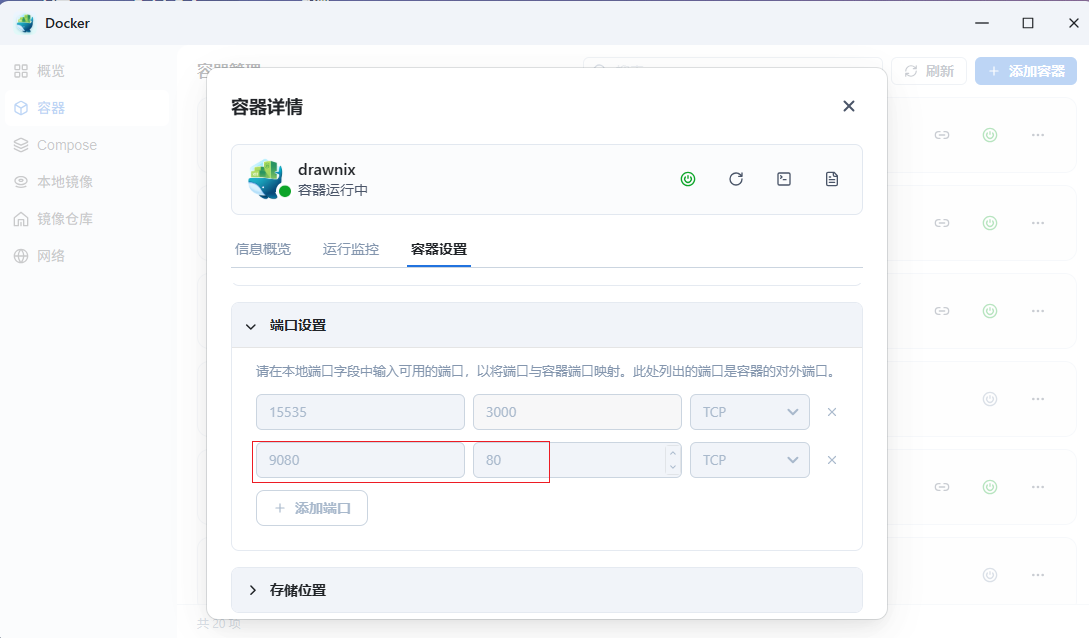
Task: Open 镜像仓库 in the sidebar
Action: click(86, 219)
